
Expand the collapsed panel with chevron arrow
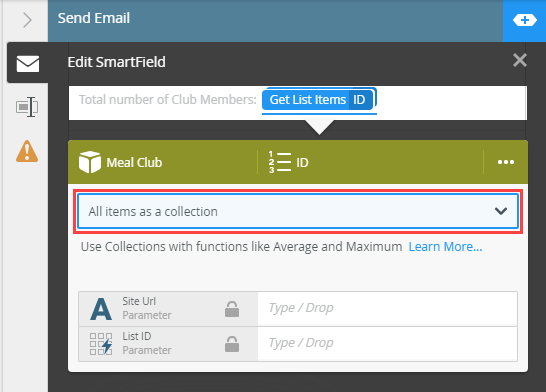tap(27, 20)
